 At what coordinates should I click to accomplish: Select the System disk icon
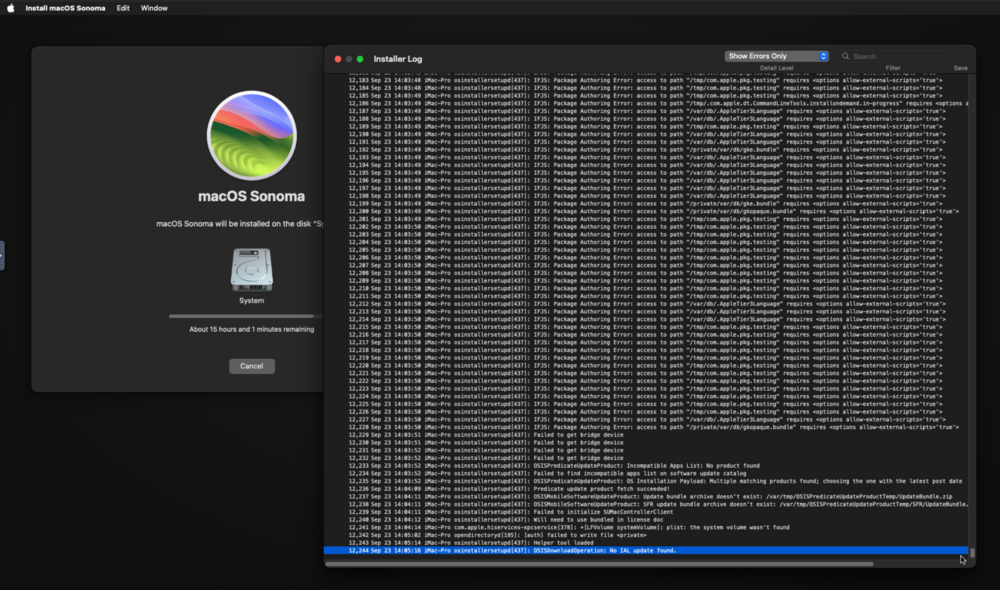tap(251, 270)
